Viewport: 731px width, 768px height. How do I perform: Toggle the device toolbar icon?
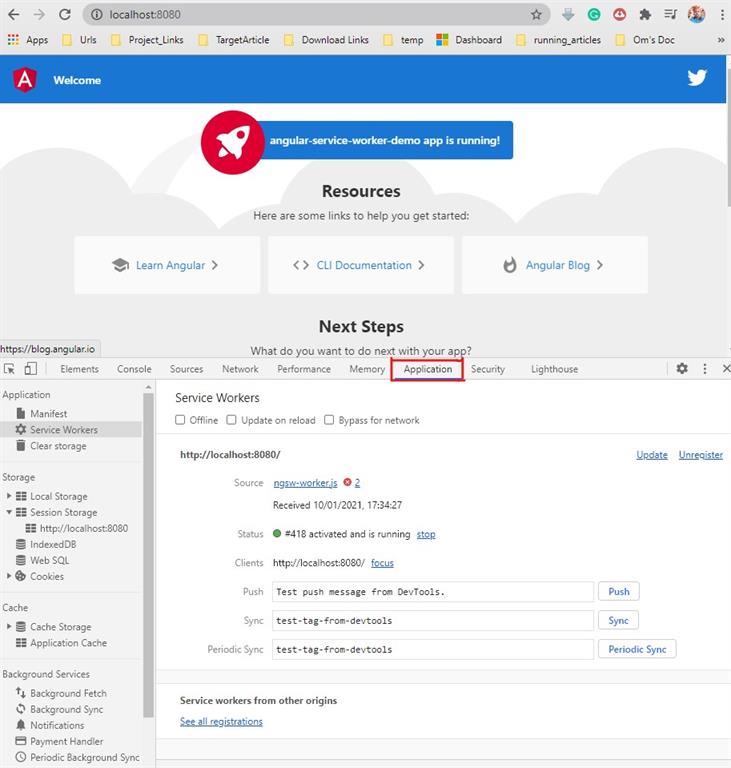tap(30, 369)
